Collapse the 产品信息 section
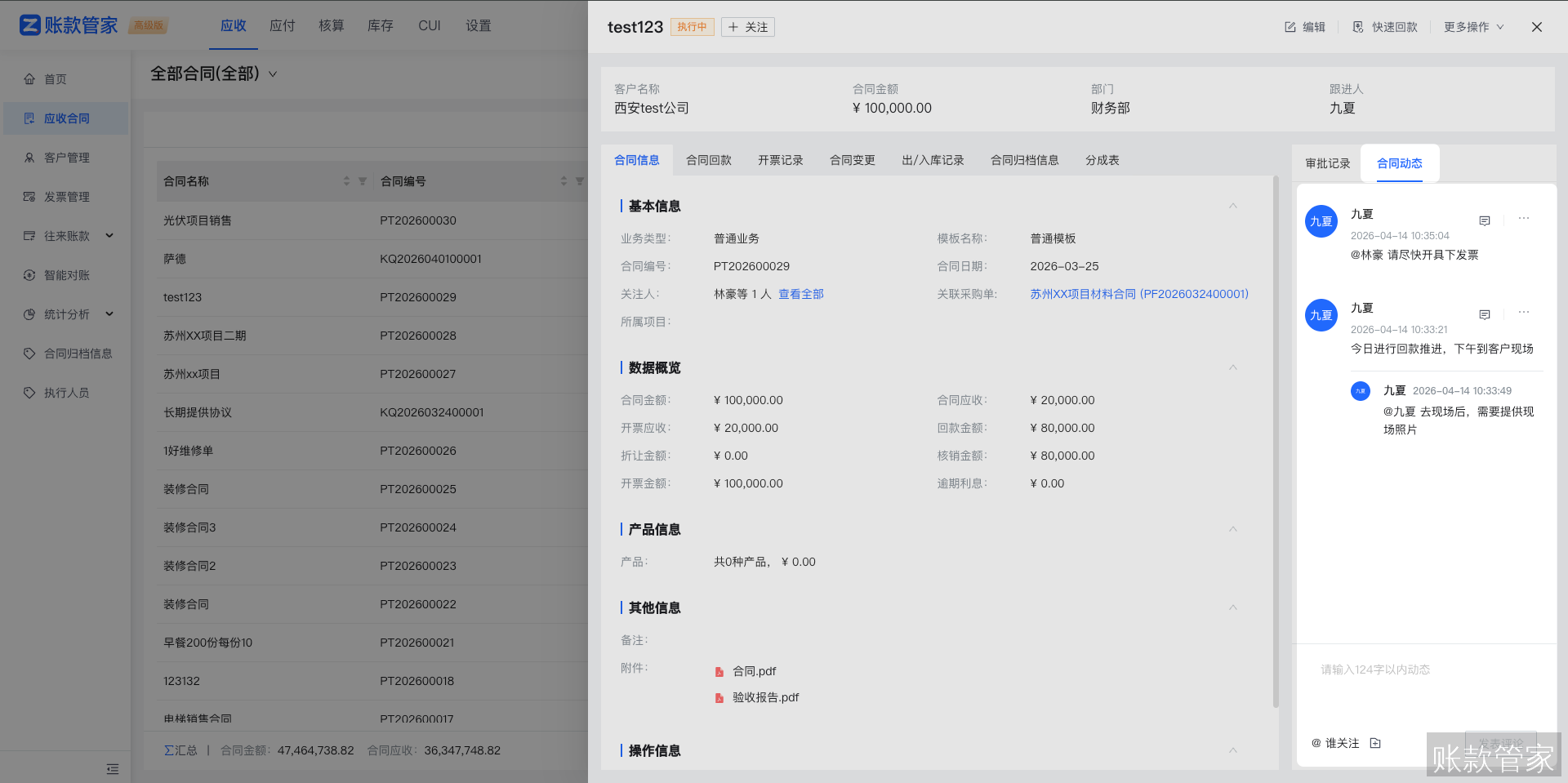 click(x=1233, y=529)
